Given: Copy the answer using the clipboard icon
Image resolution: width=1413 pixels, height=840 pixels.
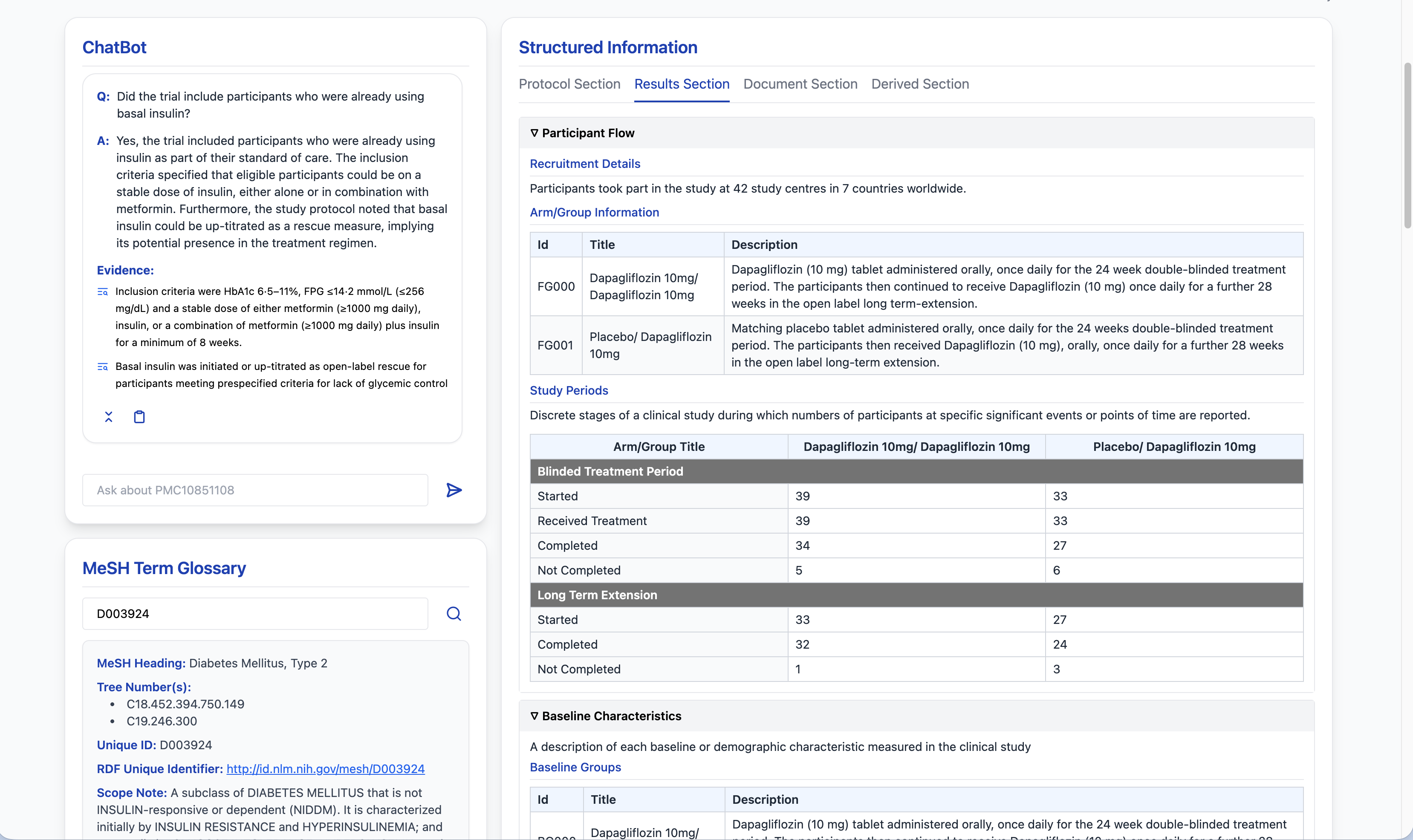Looking at the screenshot, I should [139, 417].
